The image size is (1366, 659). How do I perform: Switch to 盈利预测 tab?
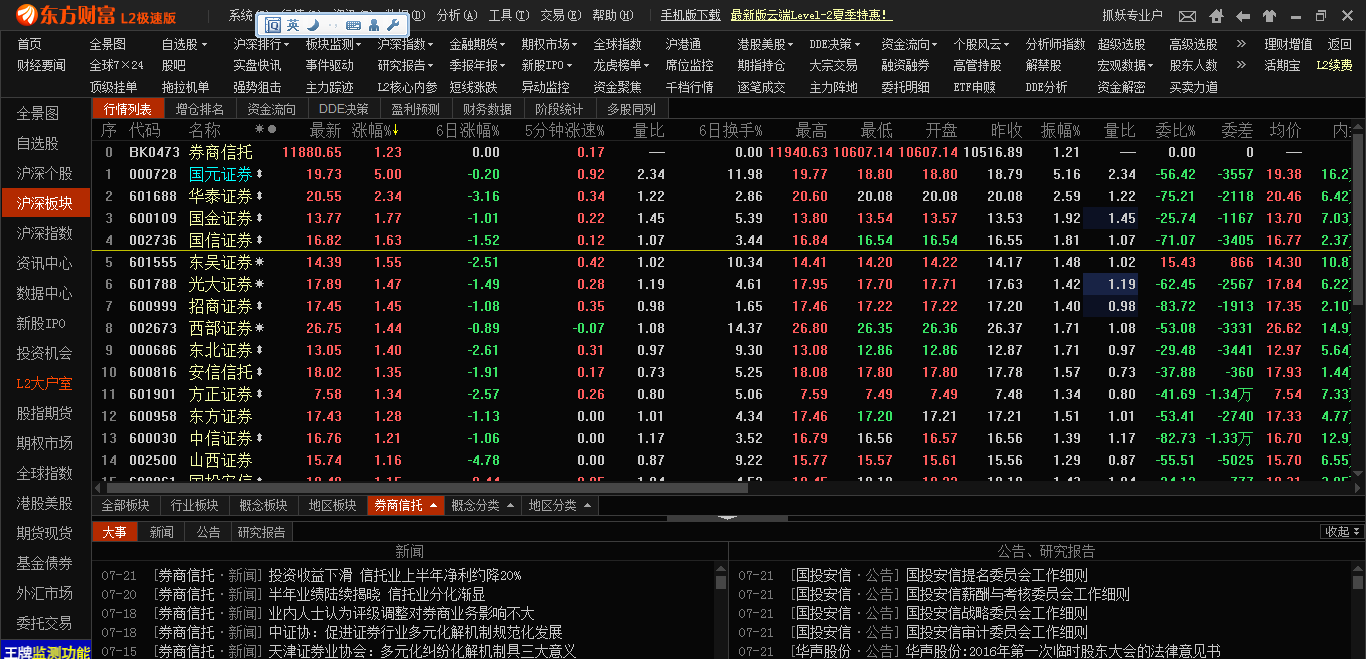click(416, 109)
